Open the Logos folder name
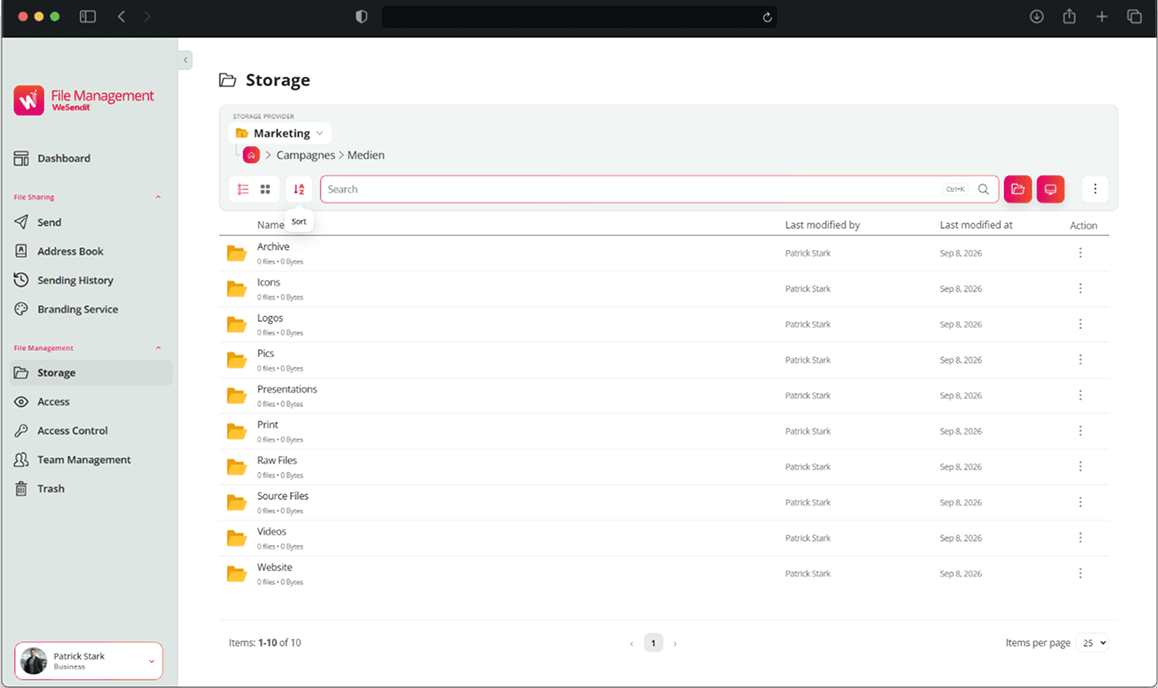Image resolution: width=1158 pixels, height=688 pixels. pyautogui.click(x=270, y=318)
